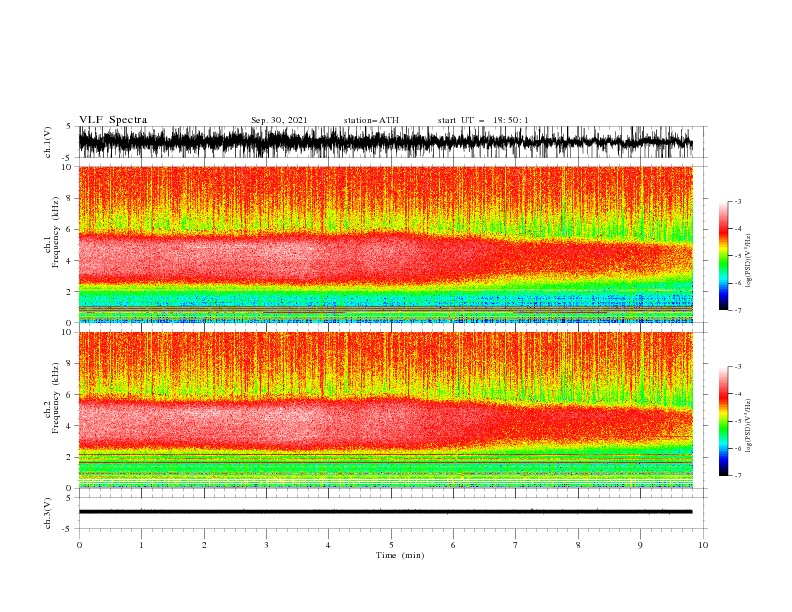
Task: Click the '2' kHz tick on ch.2 axis
Action: point(71,457)
